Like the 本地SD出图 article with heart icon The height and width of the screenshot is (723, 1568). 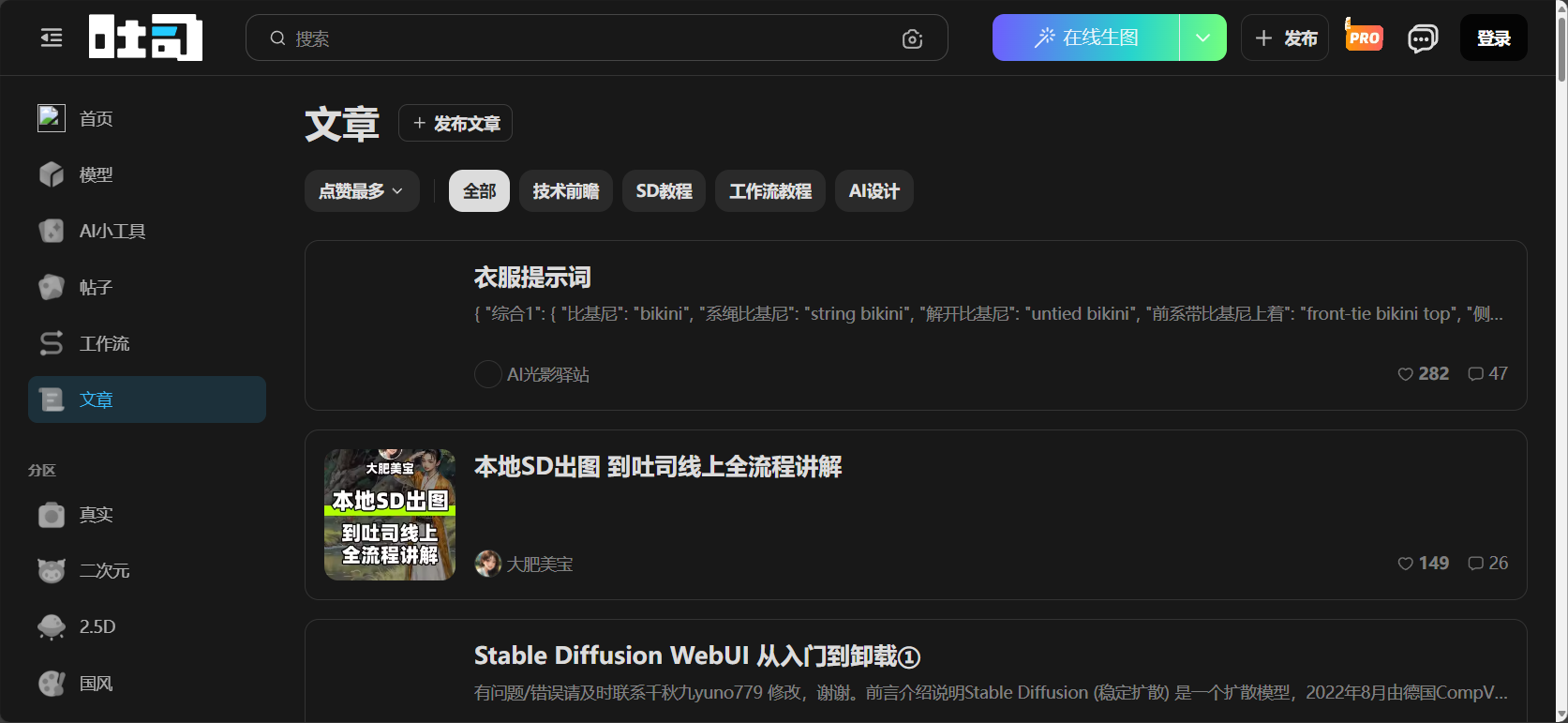click(1405, 564)
